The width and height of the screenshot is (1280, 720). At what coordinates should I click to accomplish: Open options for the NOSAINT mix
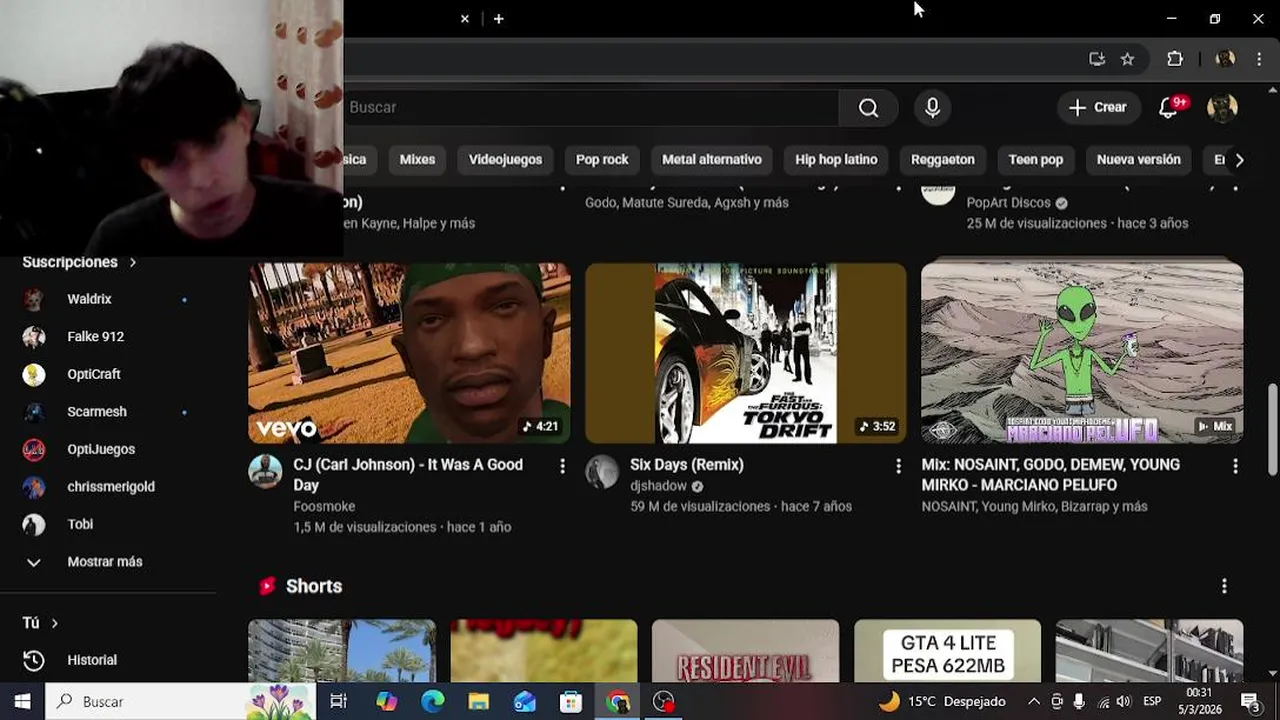coord(1235,466)
